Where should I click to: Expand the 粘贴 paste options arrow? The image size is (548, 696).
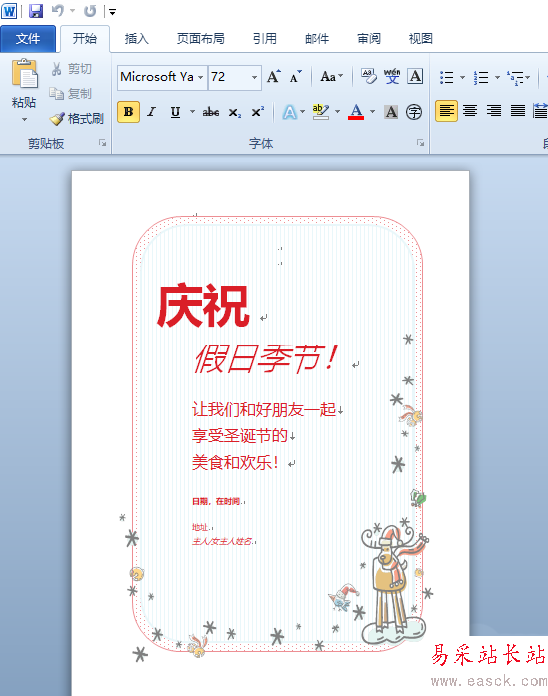(24, 119)
